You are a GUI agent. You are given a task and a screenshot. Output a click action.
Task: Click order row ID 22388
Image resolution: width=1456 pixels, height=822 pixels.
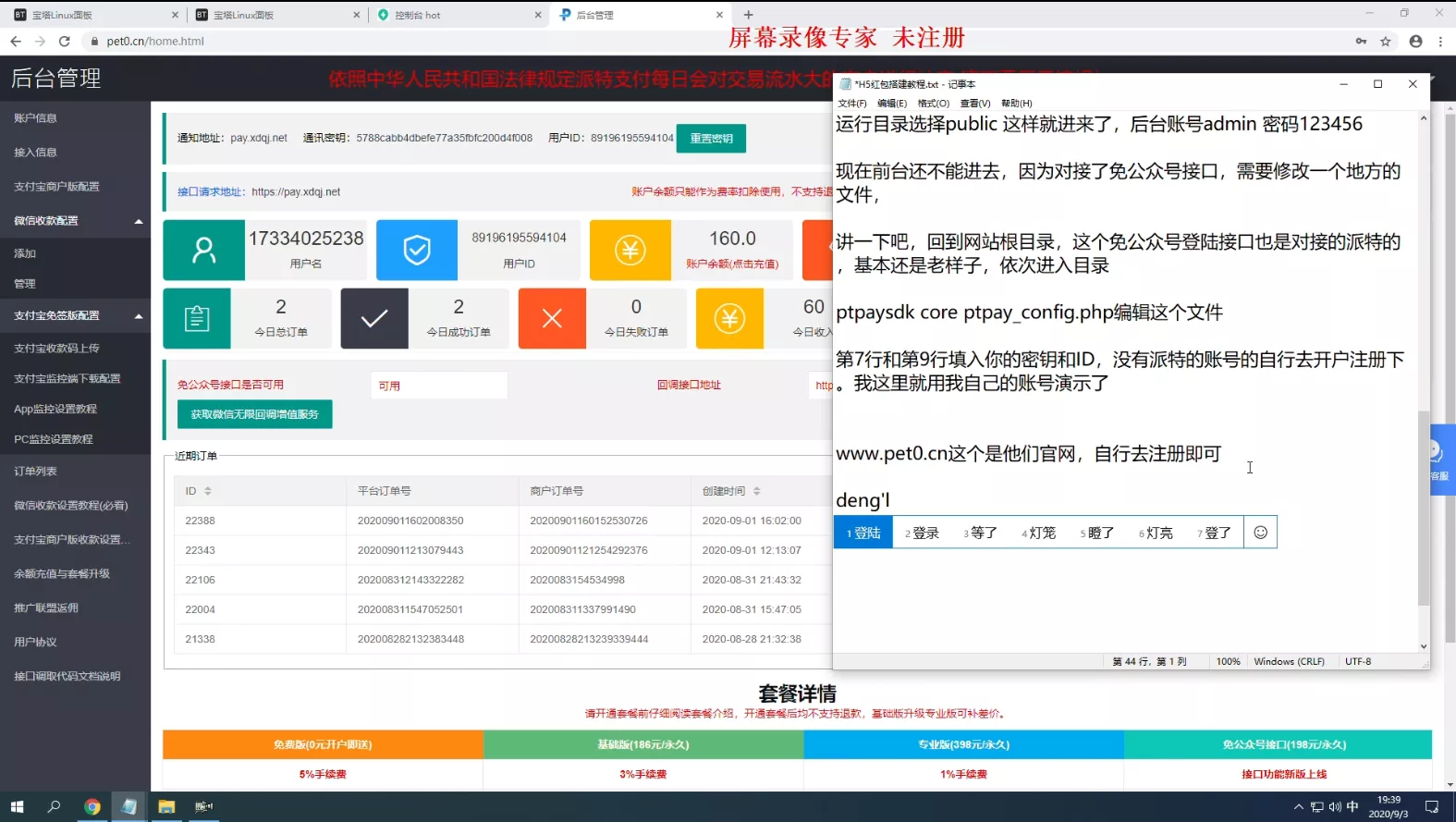point(201,521)
